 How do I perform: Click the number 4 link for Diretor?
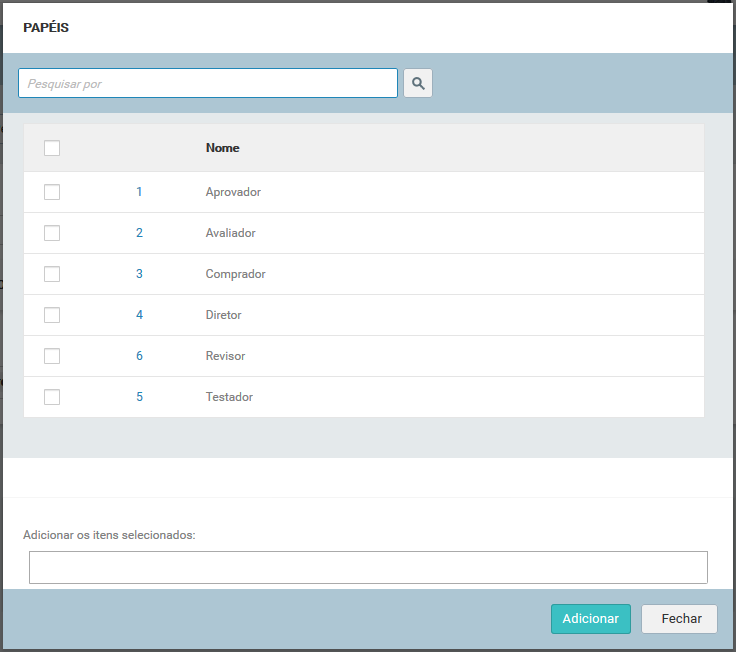[139, 315]
